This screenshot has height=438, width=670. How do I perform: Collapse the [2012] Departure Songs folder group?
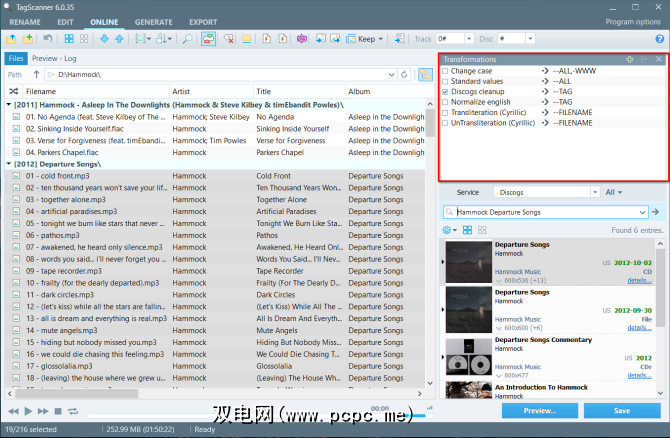click(9, 164)
